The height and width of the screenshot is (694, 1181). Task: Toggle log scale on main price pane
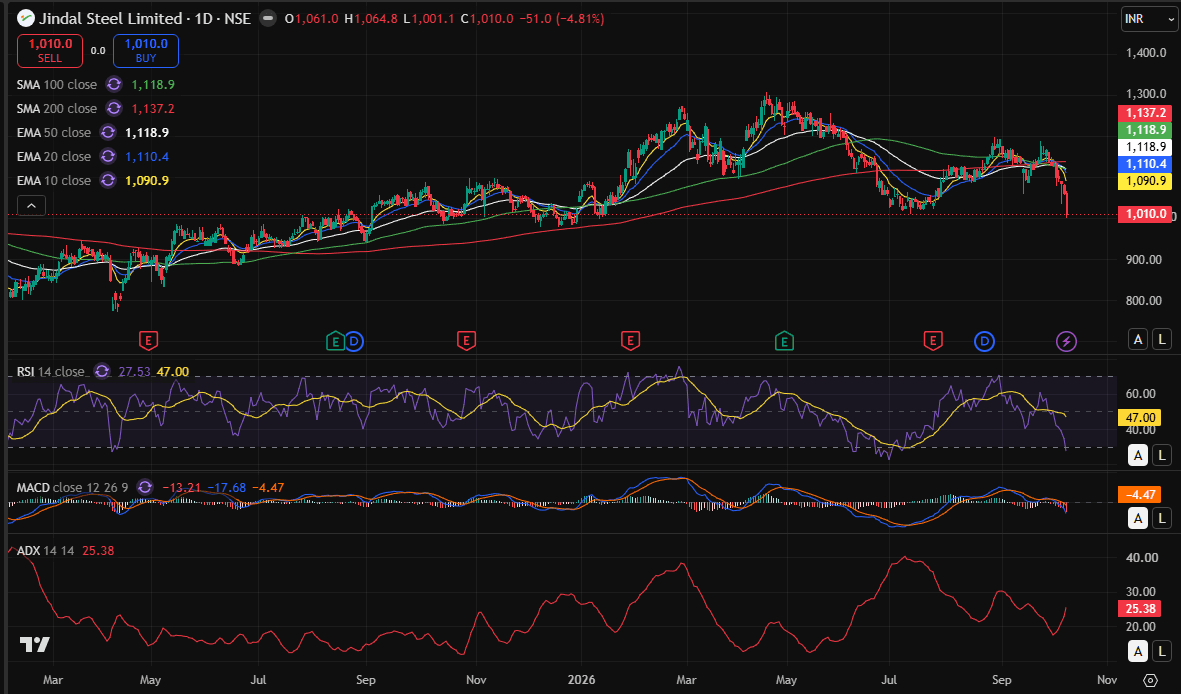[x=1162, y=339]
